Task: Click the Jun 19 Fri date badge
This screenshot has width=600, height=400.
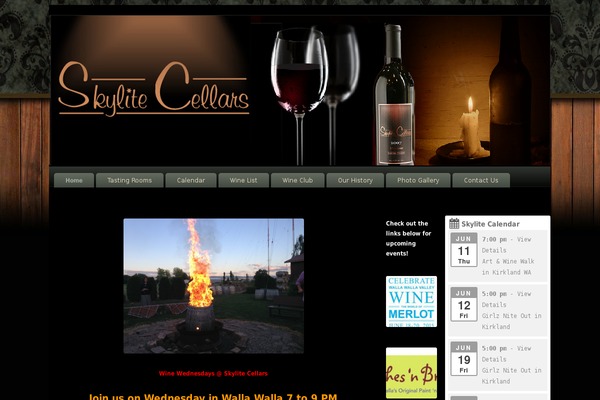Action: (464, 359)
